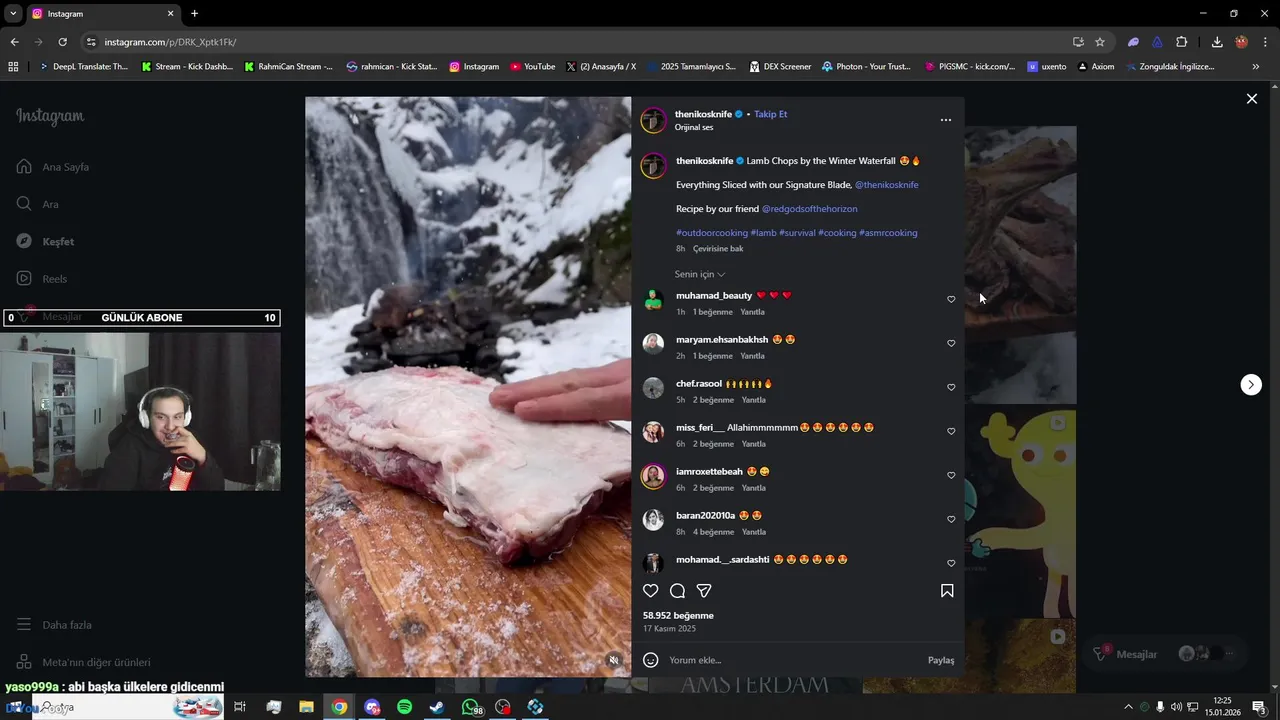The height and width of the screenshot is (720, 1280).
Task: Click the install app icon in address bar
Action: (x=1078, y=42)
